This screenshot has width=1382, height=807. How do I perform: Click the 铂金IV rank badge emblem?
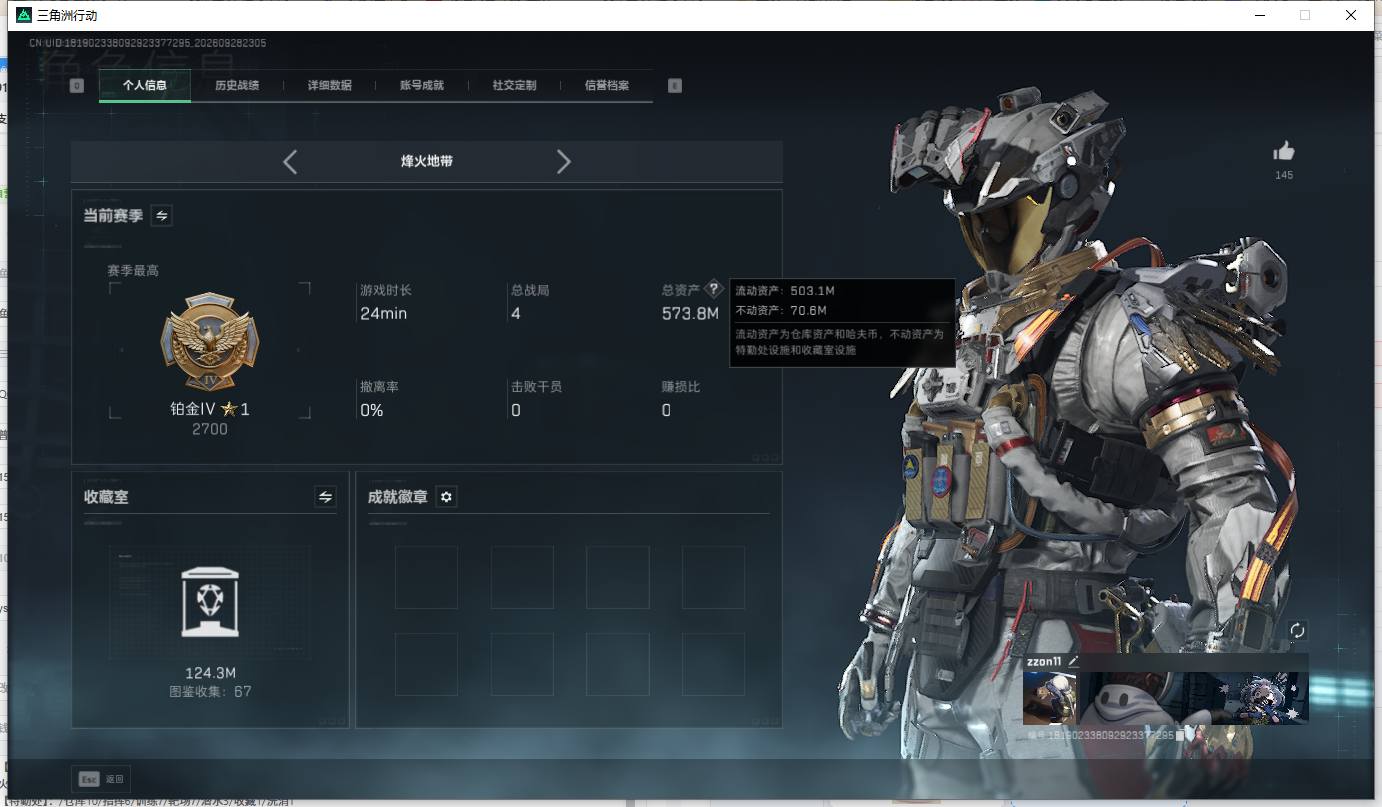tap(210, 342)
